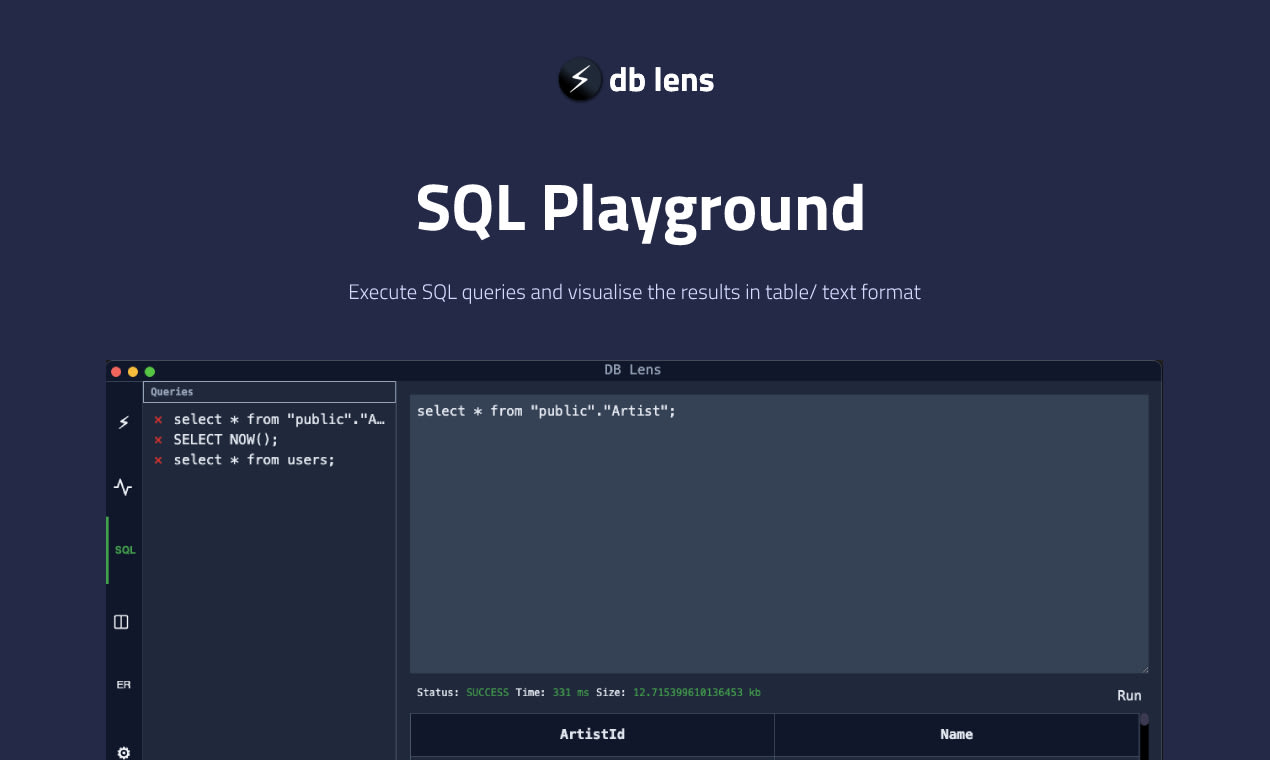Minimize DB Lens window yellow button
The width and height of the screenshot is (1270, 760).
click(x=133, y=371)
